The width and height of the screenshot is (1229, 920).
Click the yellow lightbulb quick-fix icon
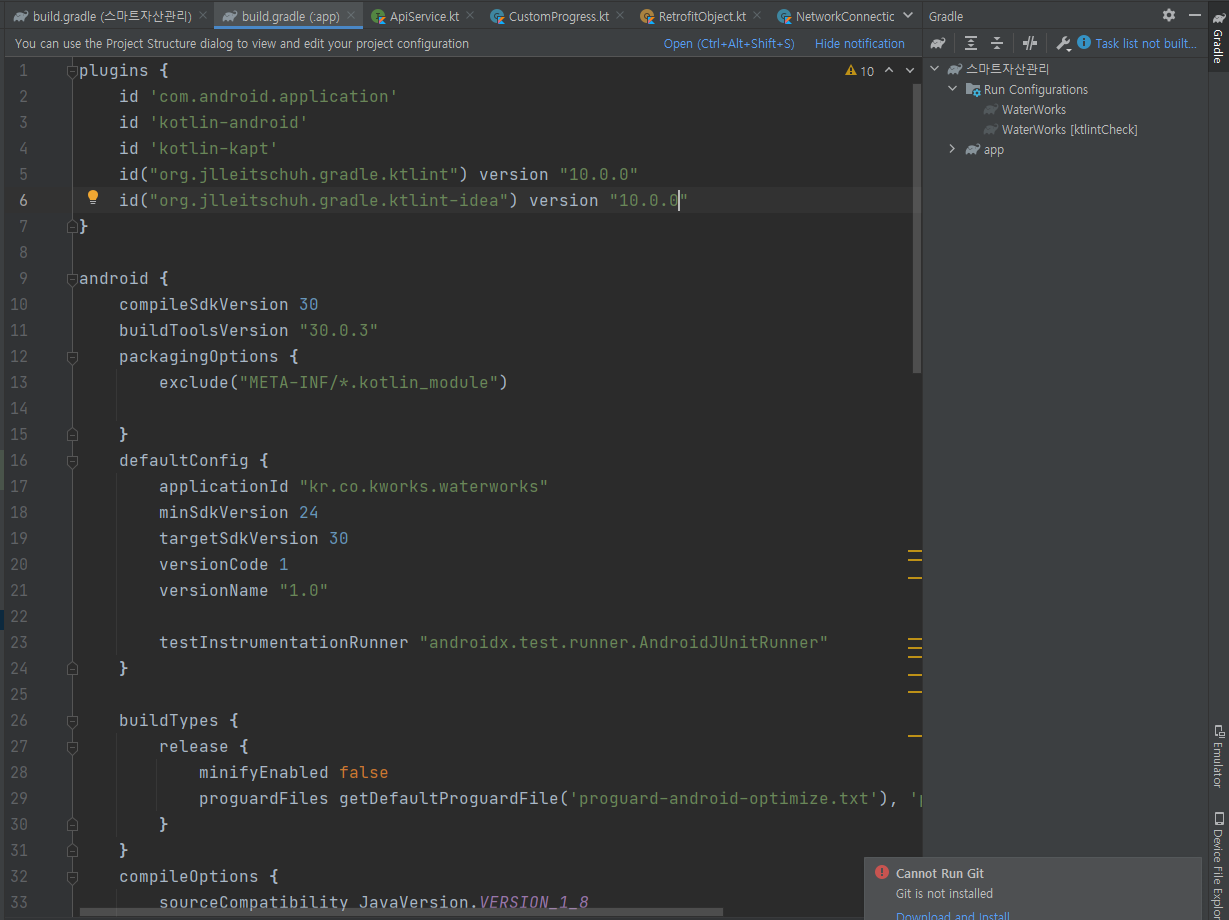coord(93,198)
